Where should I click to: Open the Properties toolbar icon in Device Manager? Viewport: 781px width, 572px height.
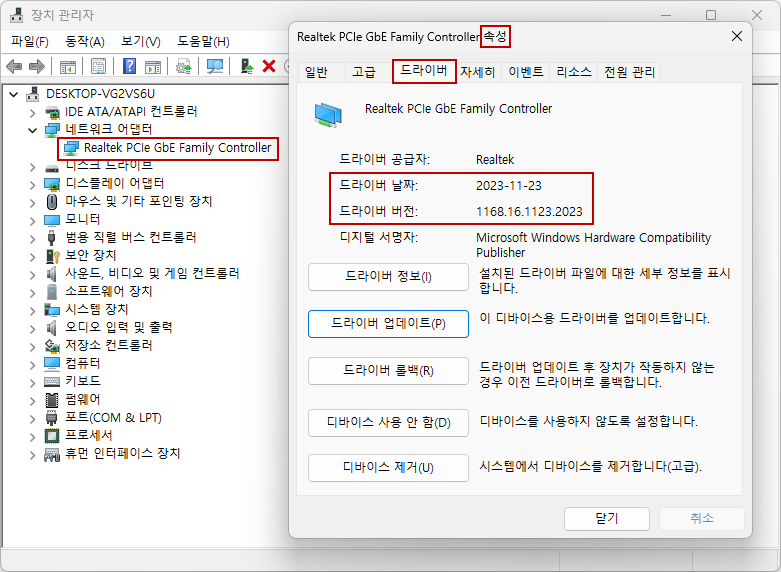coord(99,66)
